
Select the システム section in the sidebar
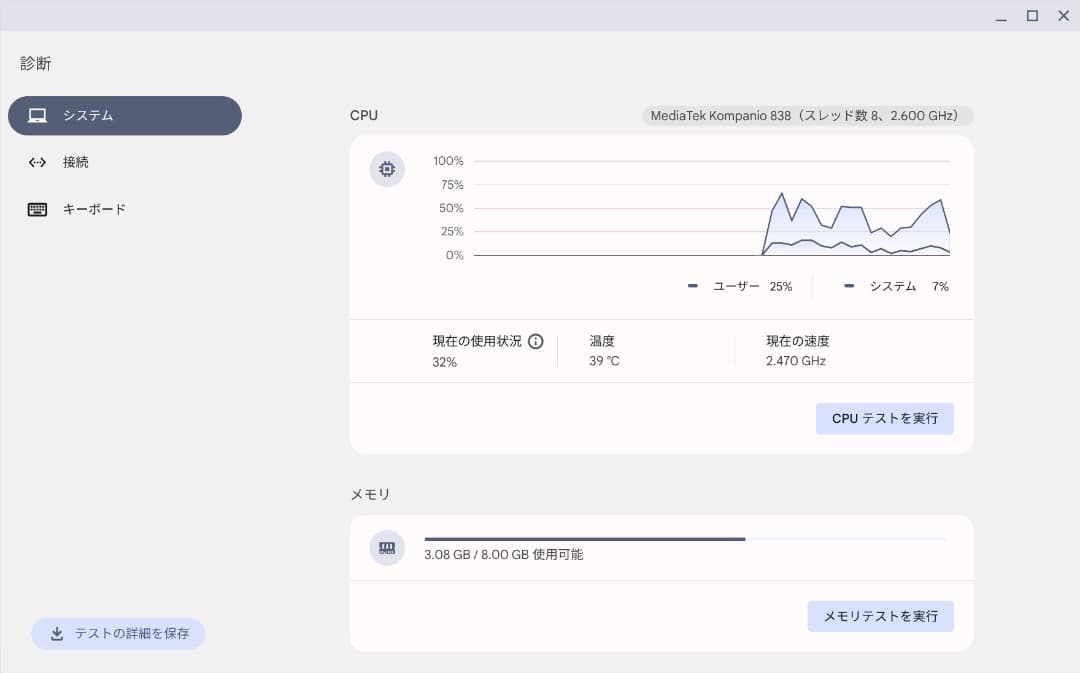point(125,115)
